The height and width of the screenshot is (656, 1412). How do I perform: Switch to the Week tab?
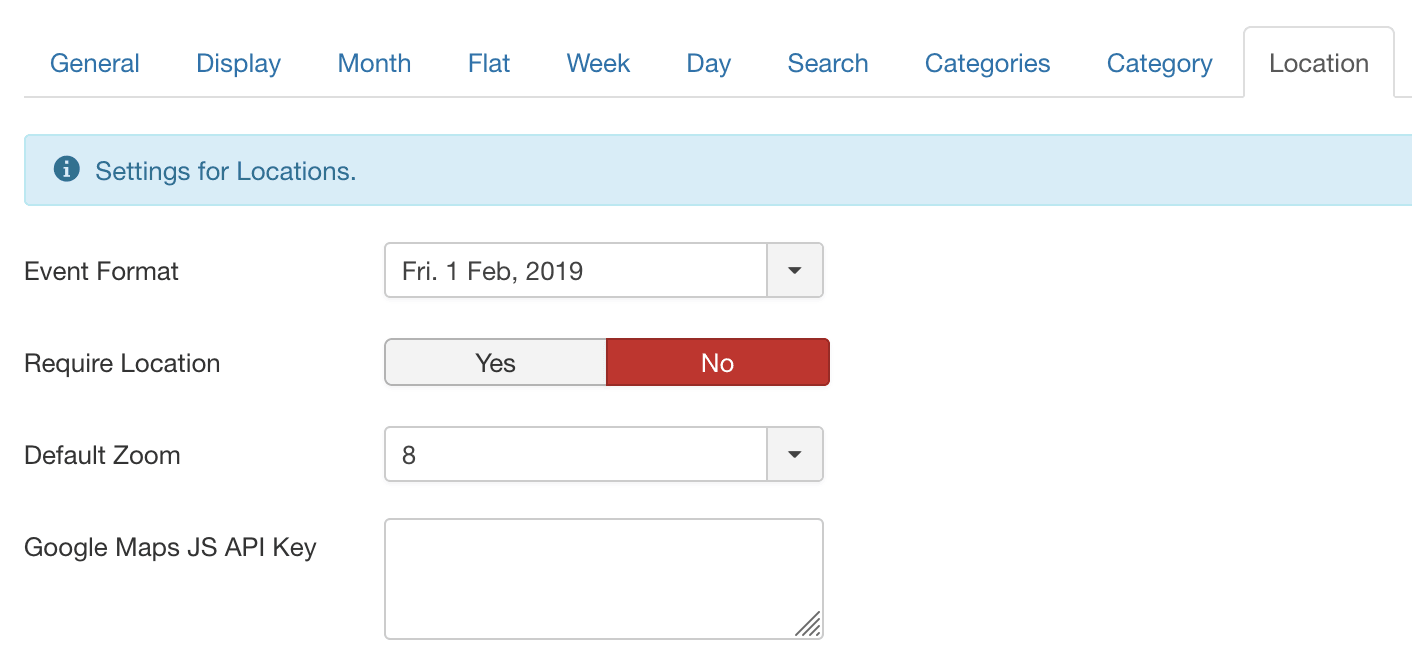598,63
